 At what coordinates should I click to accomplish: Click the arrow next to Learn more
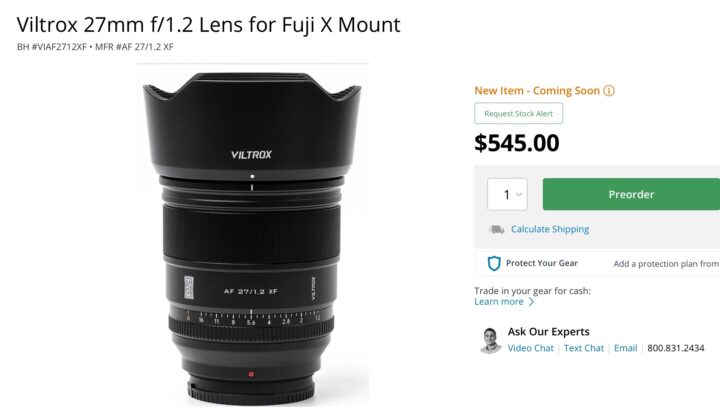tap(531, 302)
